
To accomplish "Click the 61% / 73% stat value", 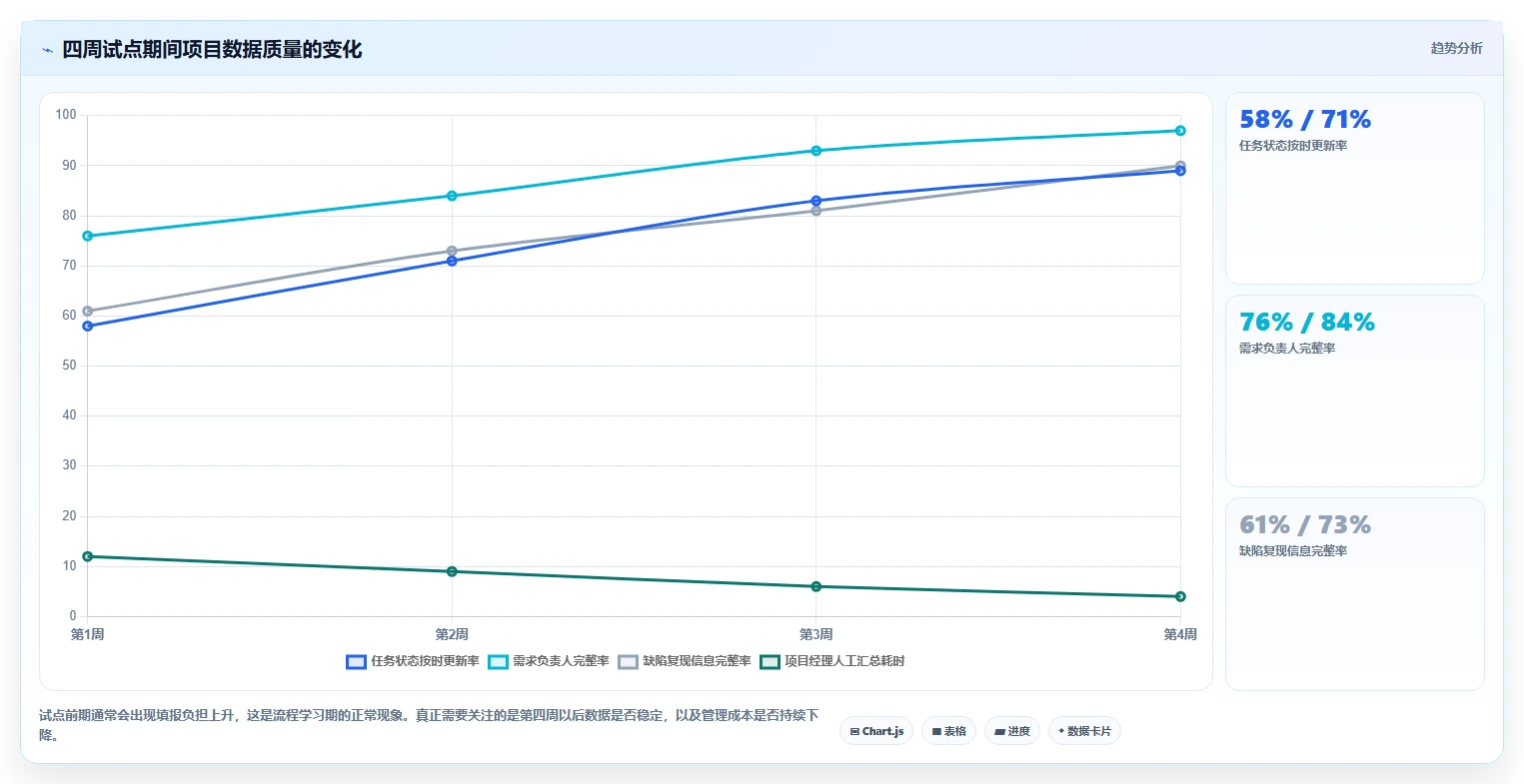I will click(x=1305, y=525).
